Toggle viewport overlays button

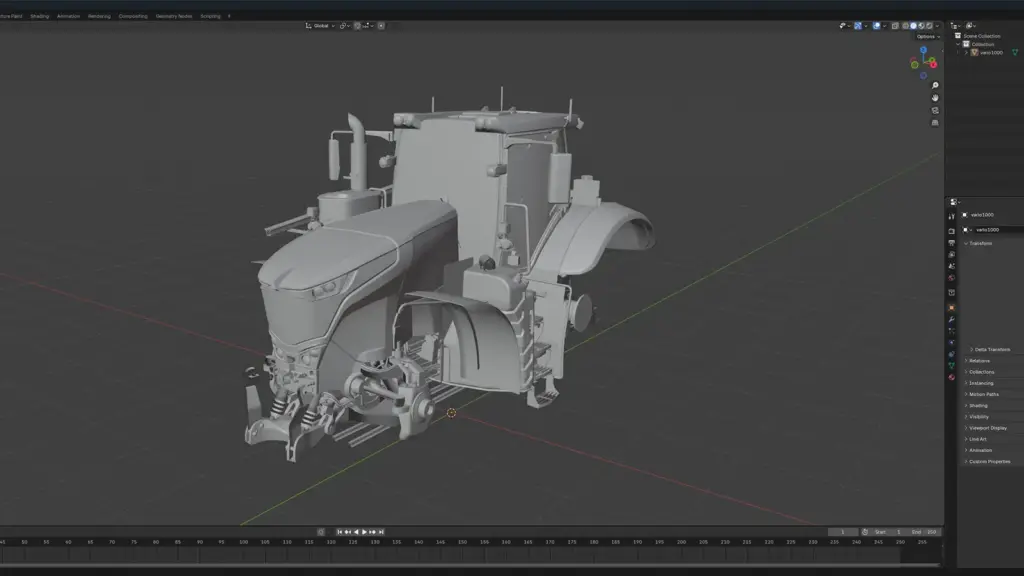(877, 26)
